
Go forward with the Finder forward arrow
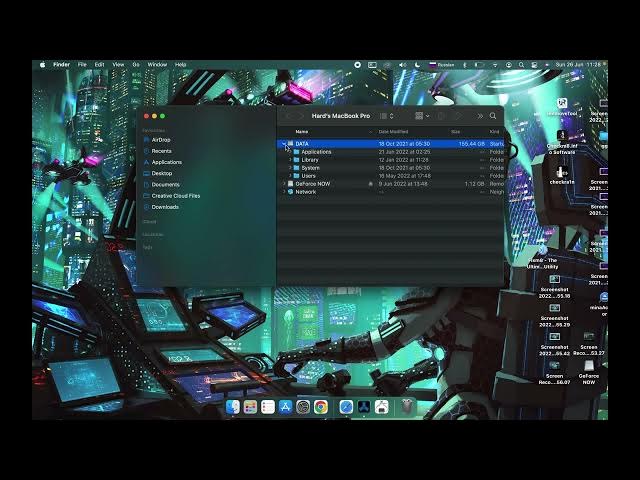(x=301, y=116)
